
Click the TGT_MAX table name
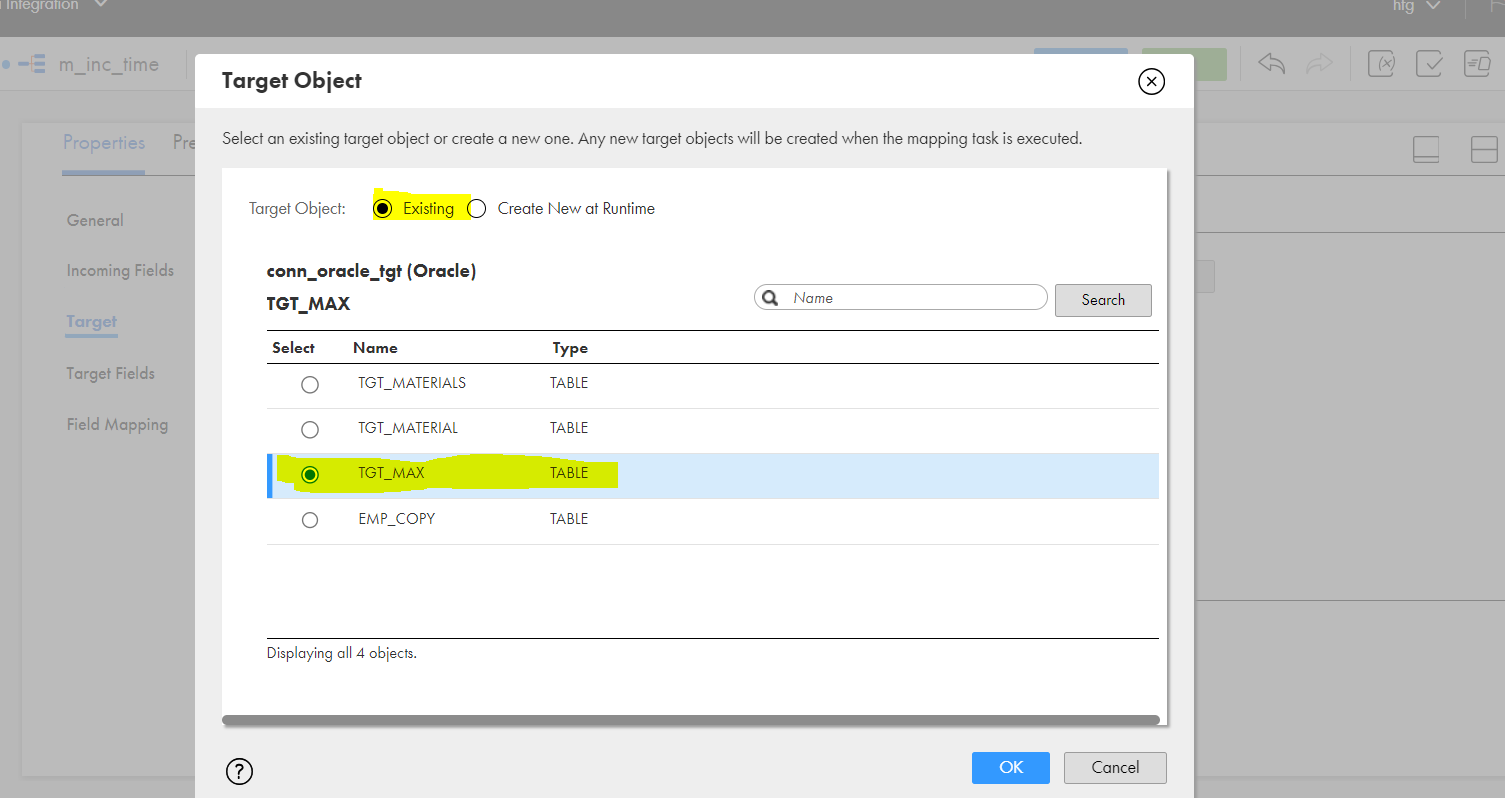tap(391, 473)
